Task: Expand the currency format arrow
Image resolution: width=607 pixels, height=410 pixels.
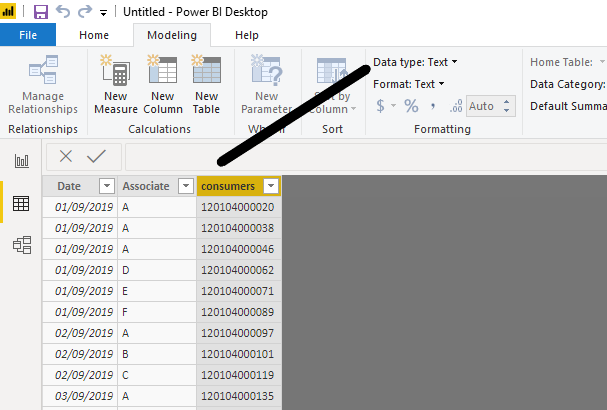Action: pyautogui.click(x=393, y=106)
